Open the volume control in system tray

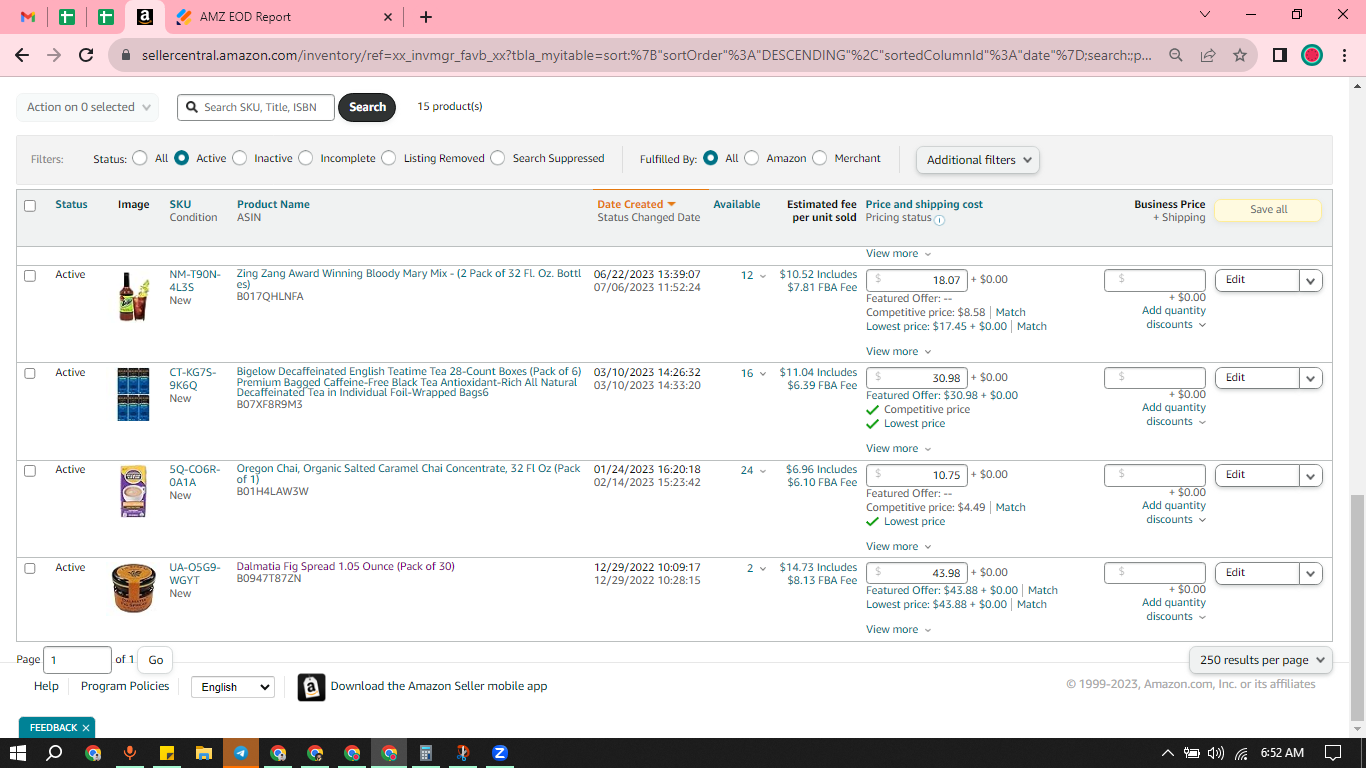(1216, 753)
